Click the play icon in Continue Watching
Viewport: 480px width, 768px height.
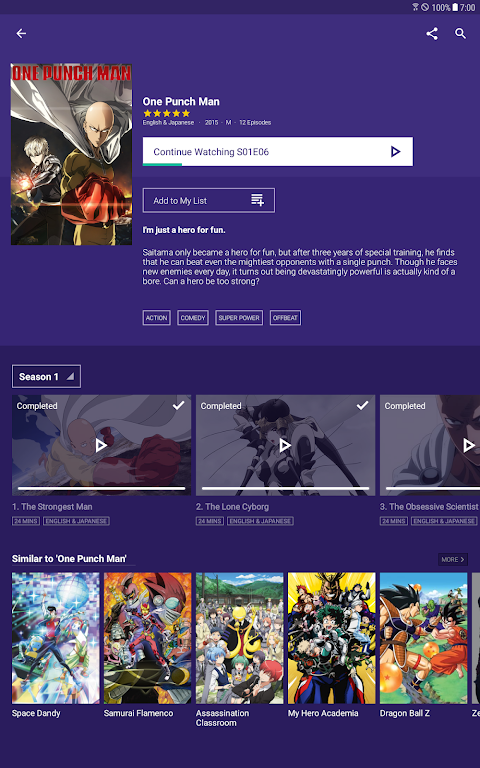coord(395,152)
